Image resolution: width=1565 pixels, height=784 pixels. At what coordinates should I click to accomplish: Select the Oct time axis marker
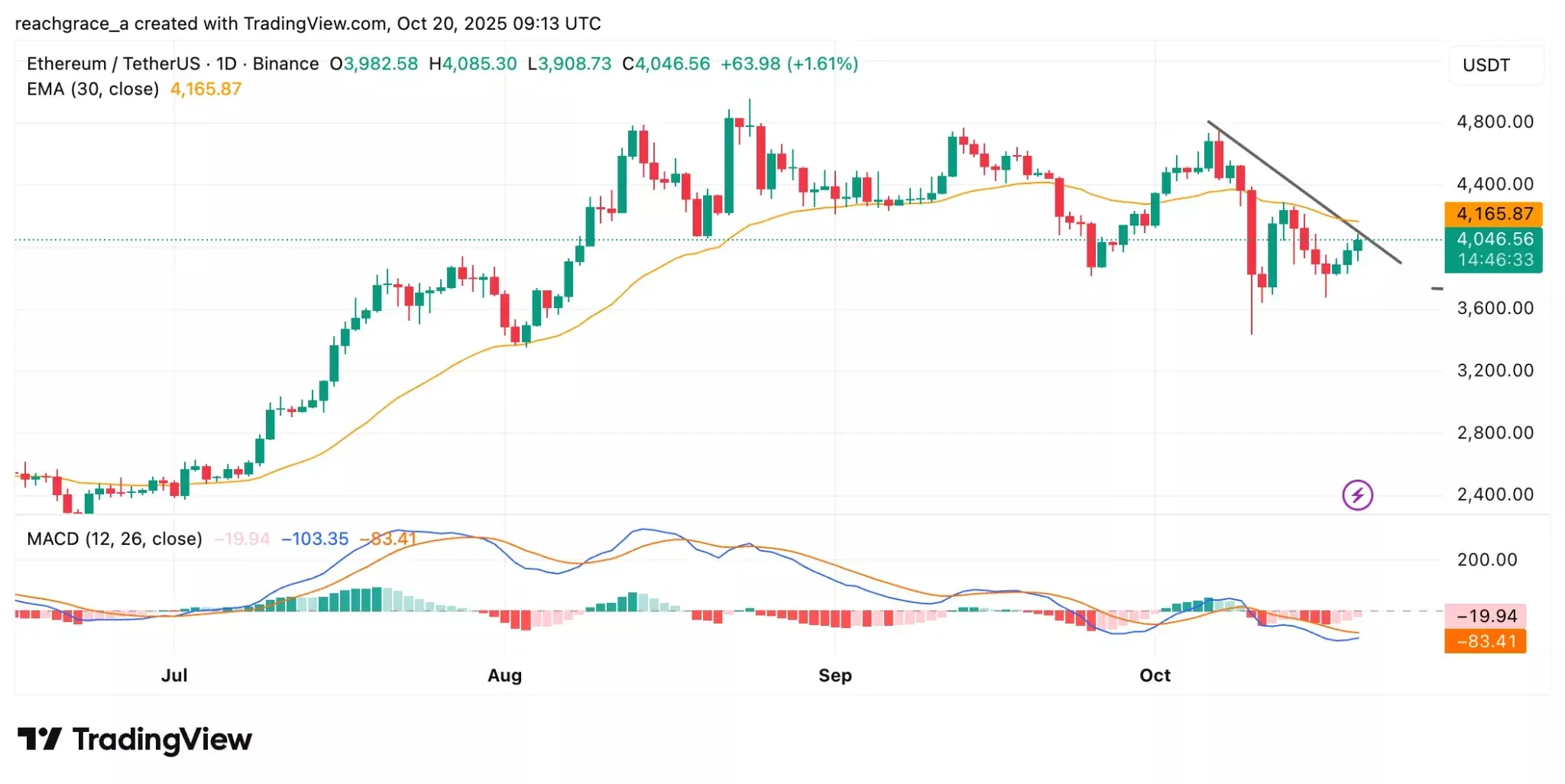1155,675
